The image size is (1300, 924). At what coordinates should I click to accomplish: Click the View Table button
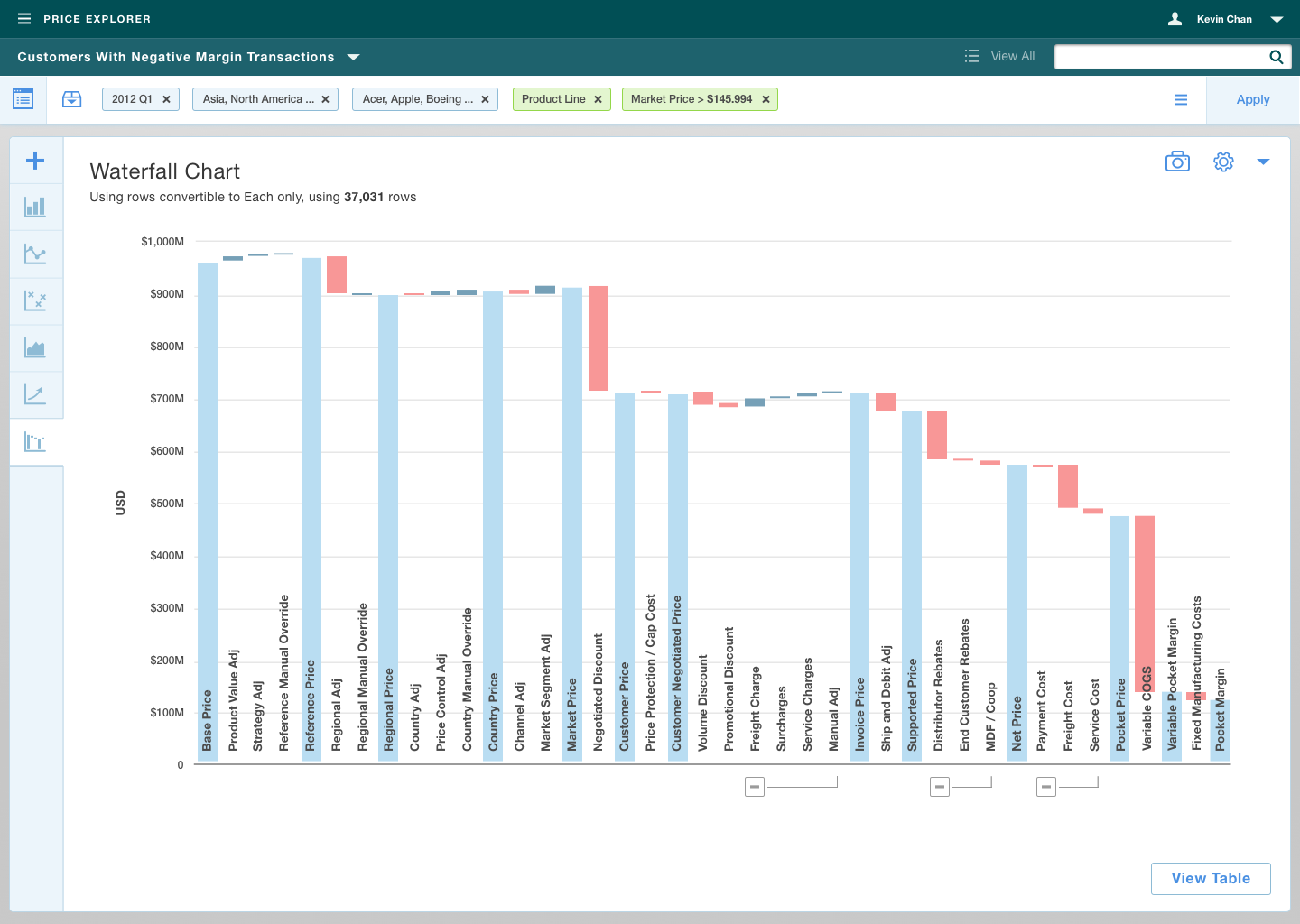[1210, 878]
